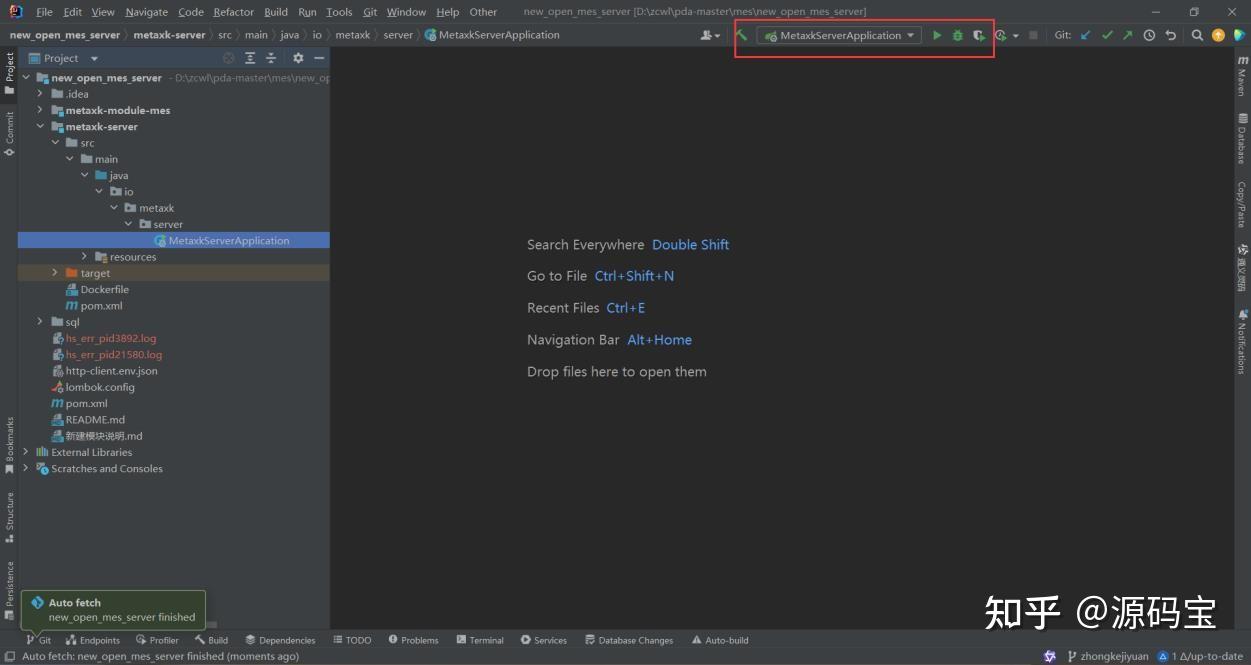Run with Coverage icon

coord(979,35)
